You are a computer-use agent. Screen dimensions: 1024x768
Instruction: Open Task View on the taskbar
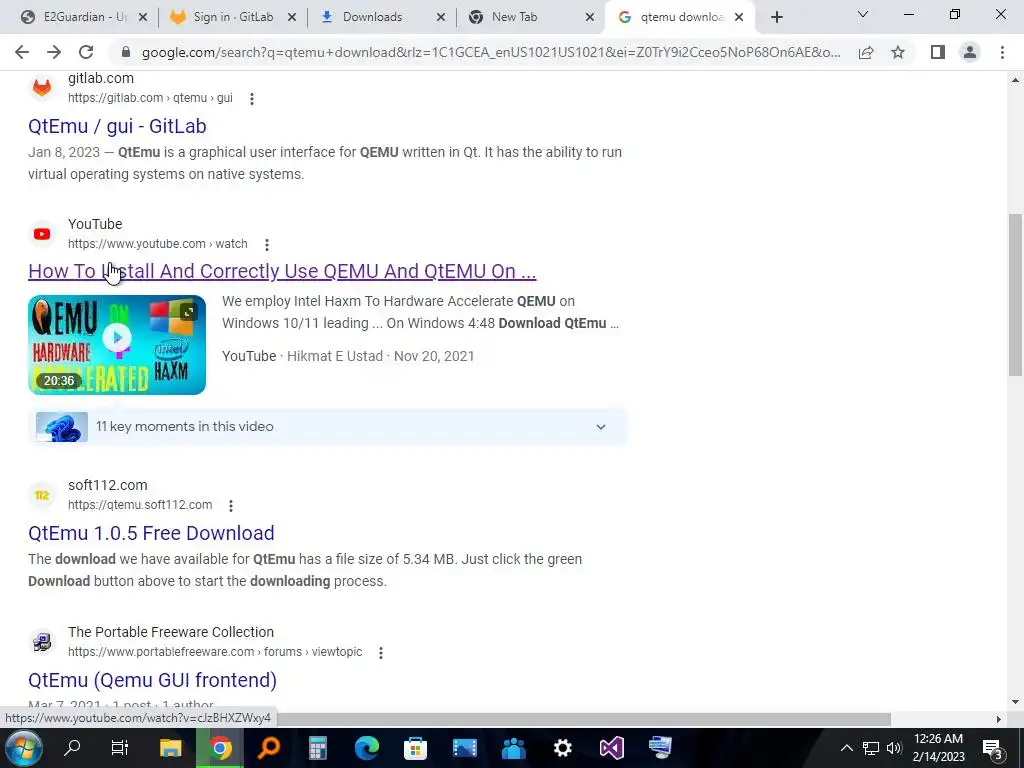(120, 748)
